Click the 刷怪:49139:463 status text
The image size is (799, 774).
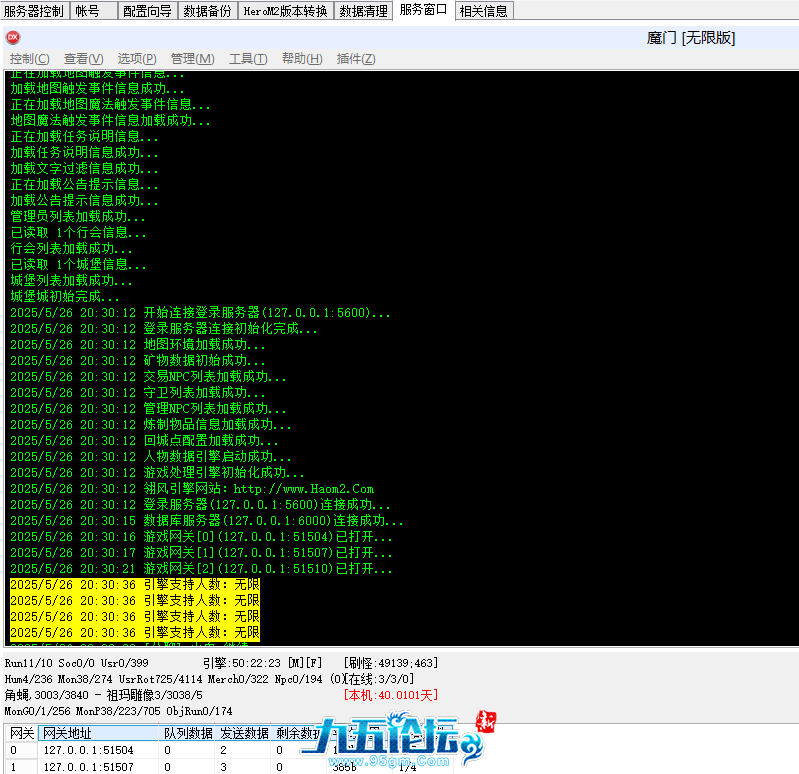[x=391, y=663]
